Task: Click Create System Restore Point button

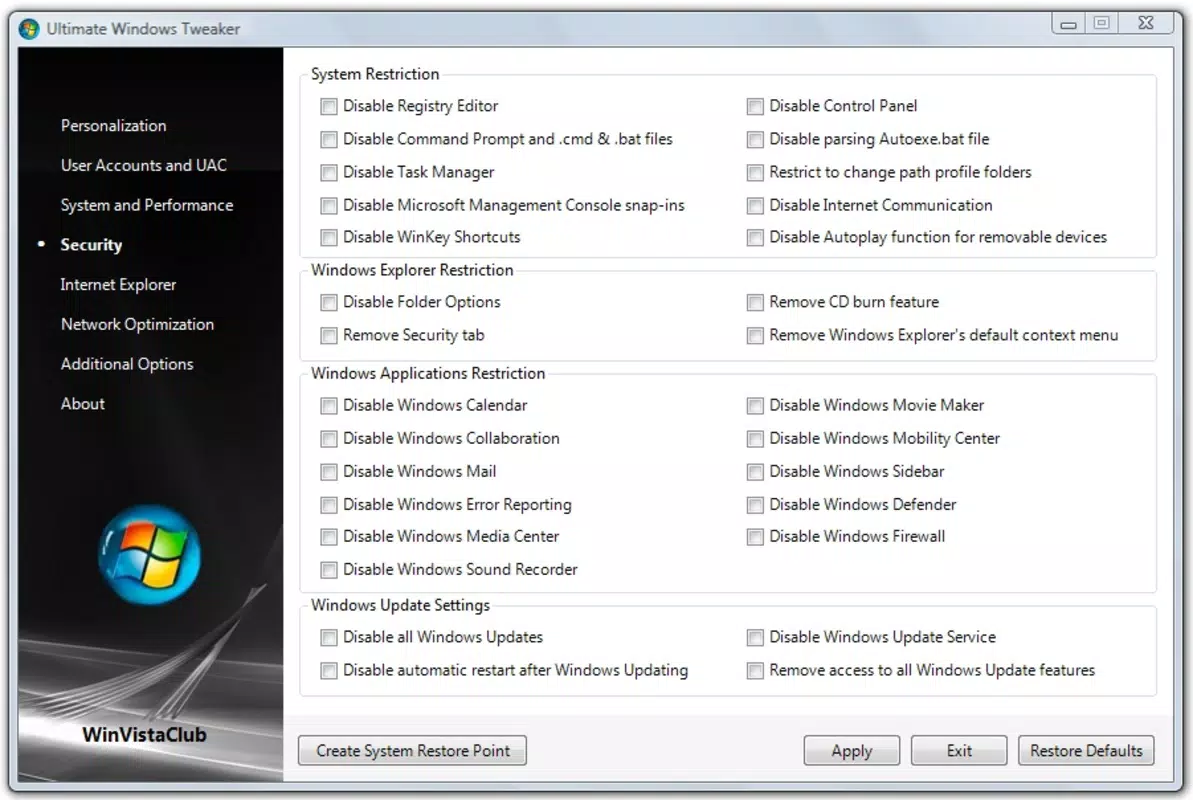Action: [412, 751]
